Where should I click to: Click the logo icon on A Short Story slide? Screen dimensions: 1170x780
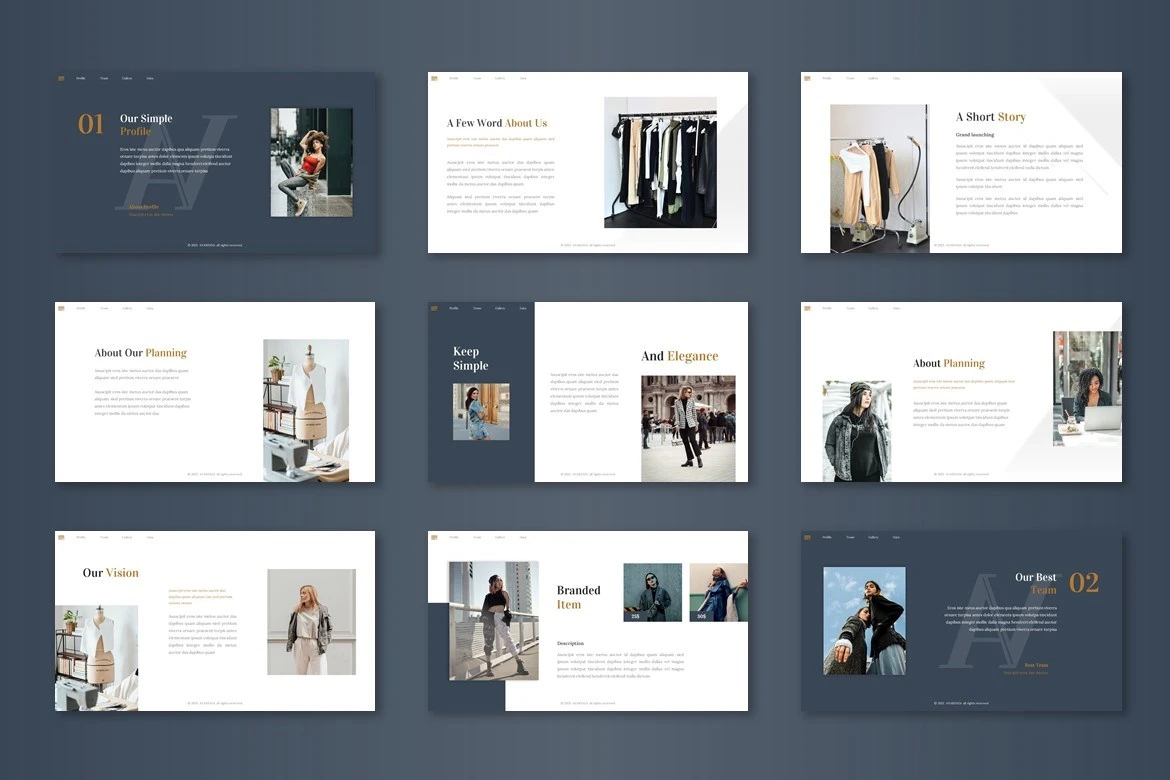(x=807, y=78)
